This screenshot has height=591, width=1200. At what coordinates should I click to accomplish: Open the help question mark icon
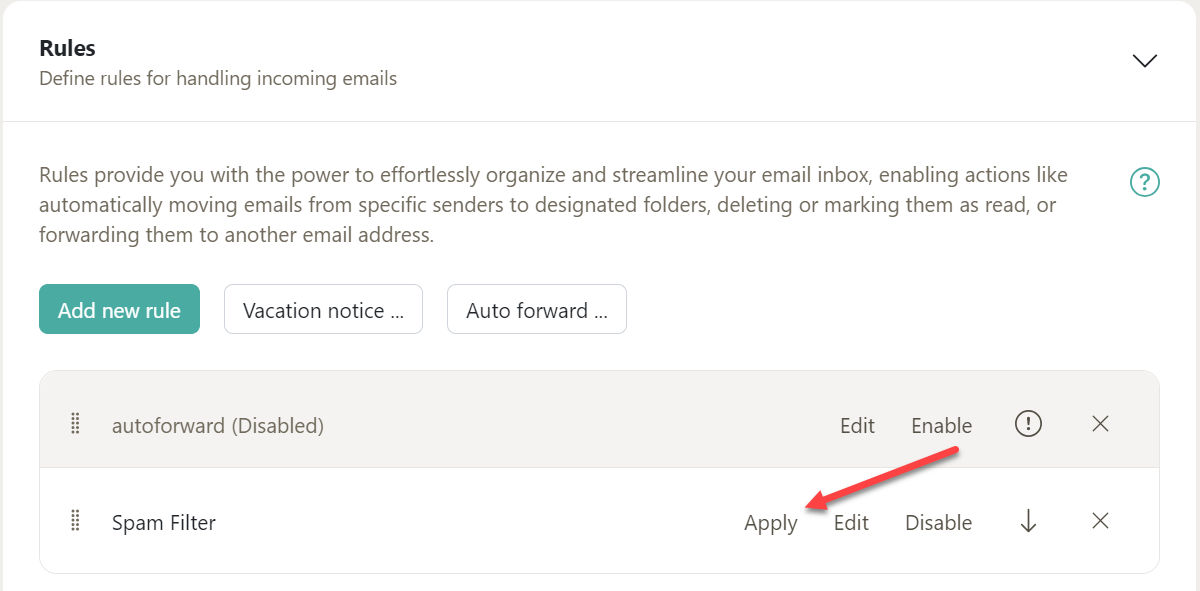[1144, 183]
